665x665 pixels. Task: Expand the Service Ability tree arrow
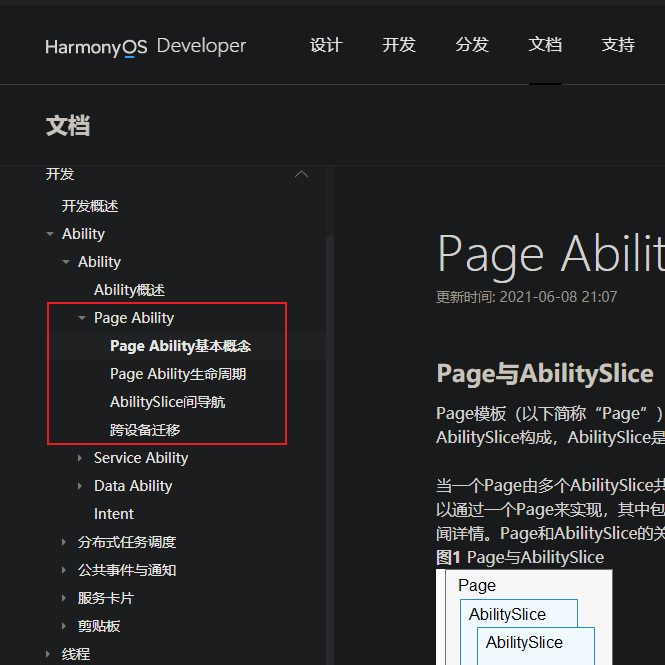click(80, 458)
